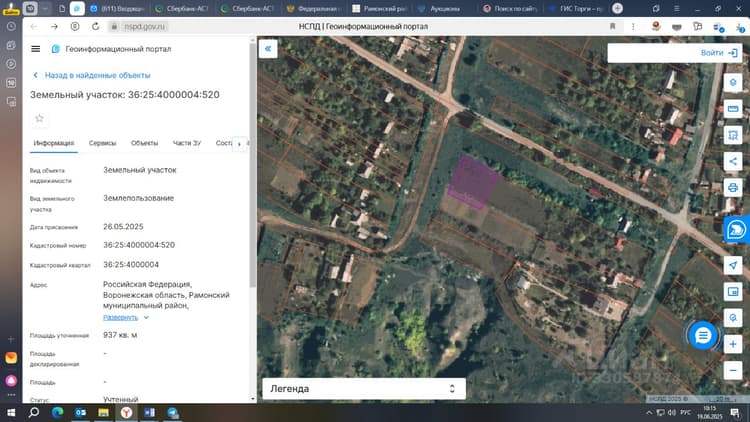
Task: Switch to the Информация tab
Action: point(54,143)
